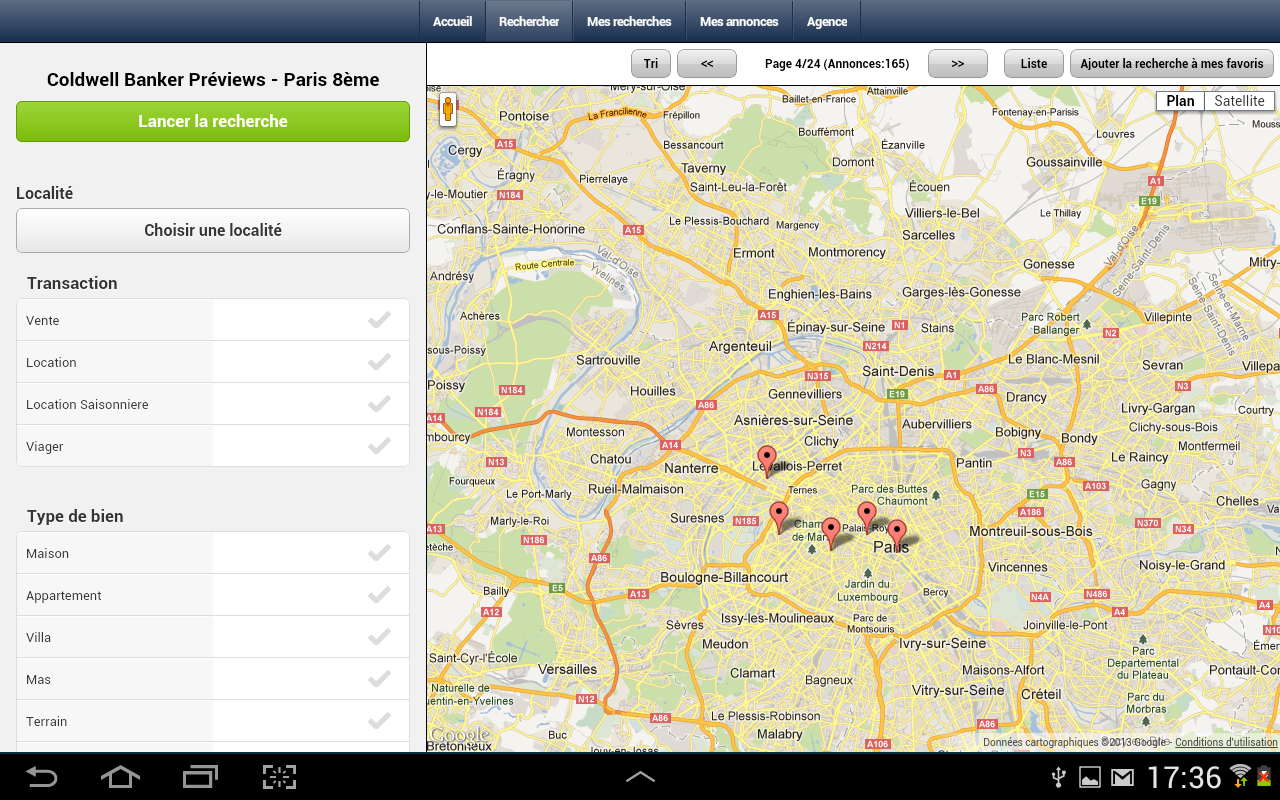Open Conditions d'utilisation link

click(1226, 742)
